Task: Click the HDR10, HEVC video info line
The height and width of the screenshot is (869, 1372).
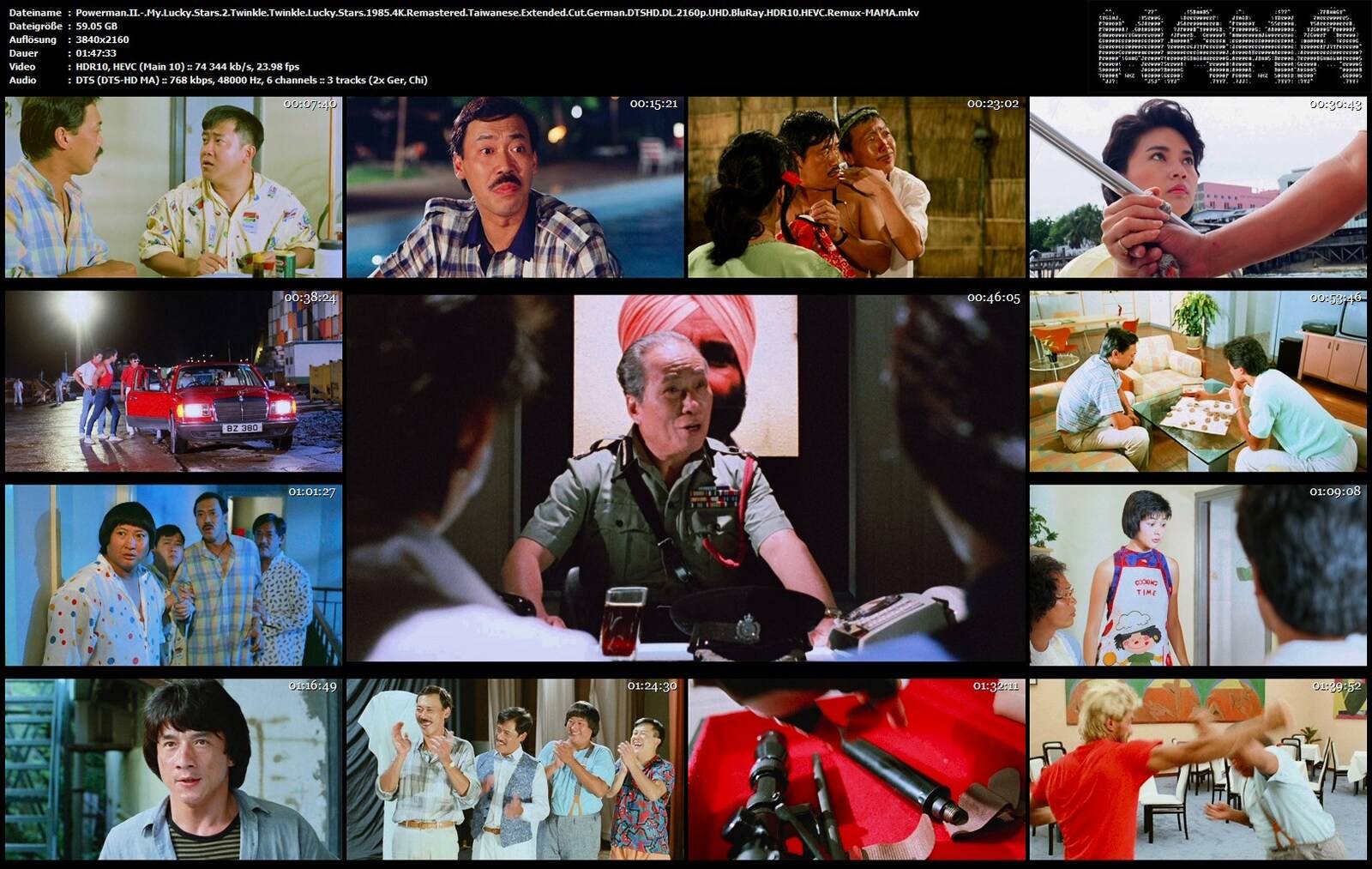Action: coord(188,67)
